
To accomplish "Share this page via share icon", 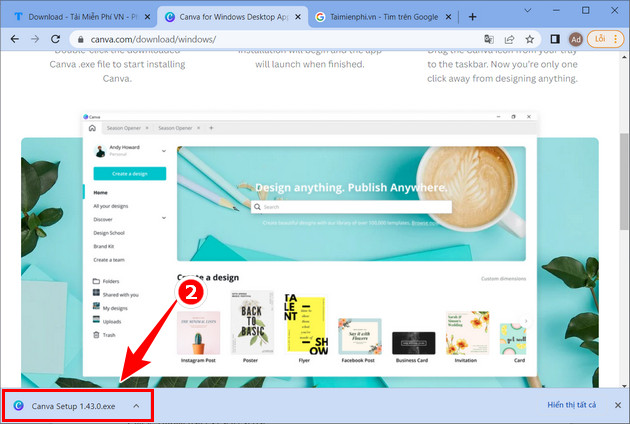I will click(x=509, y=39).
